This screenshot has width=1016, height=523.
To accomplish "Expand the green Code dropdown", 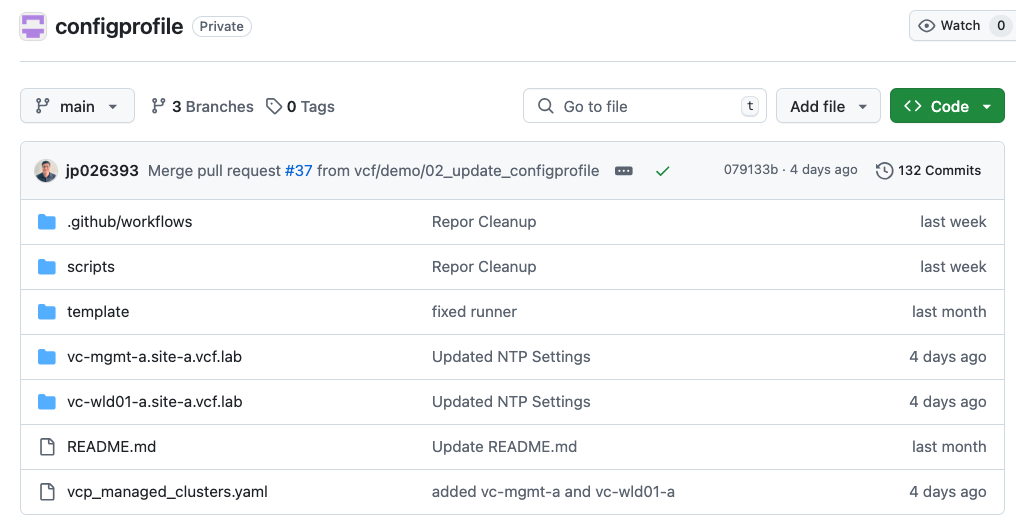I will tap(947, 106).
